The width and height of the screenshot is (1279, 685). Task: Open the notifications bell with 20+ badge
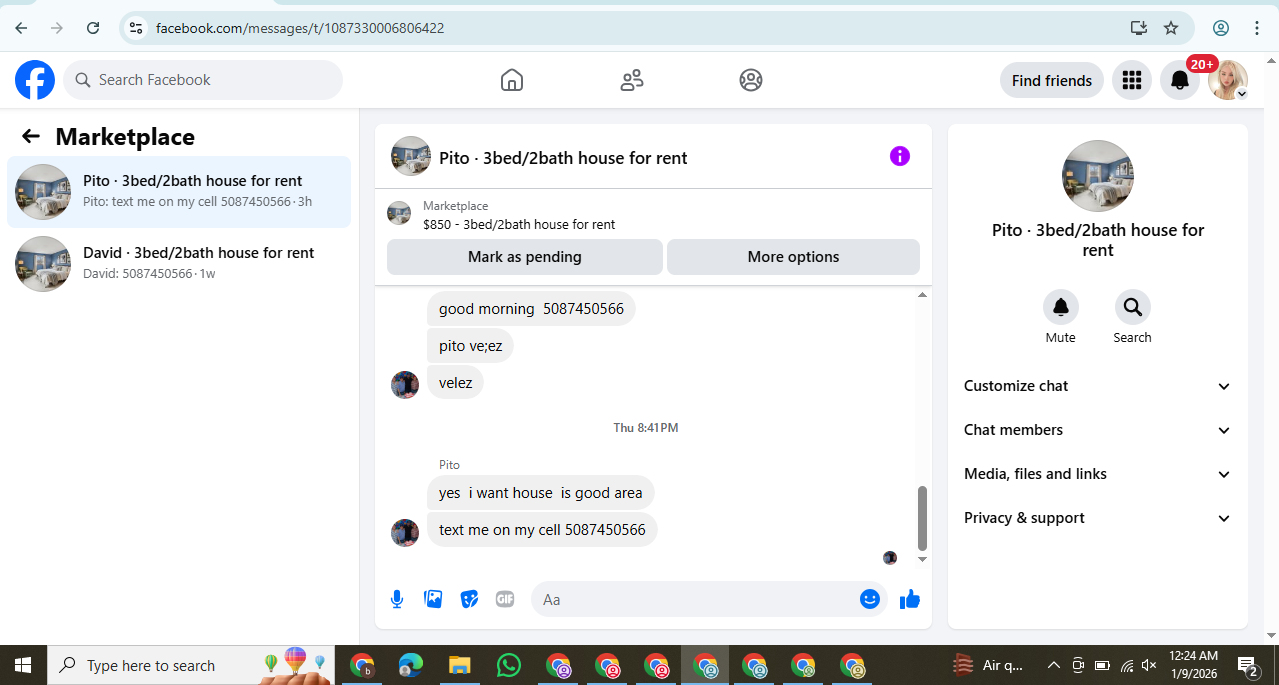1180,80
